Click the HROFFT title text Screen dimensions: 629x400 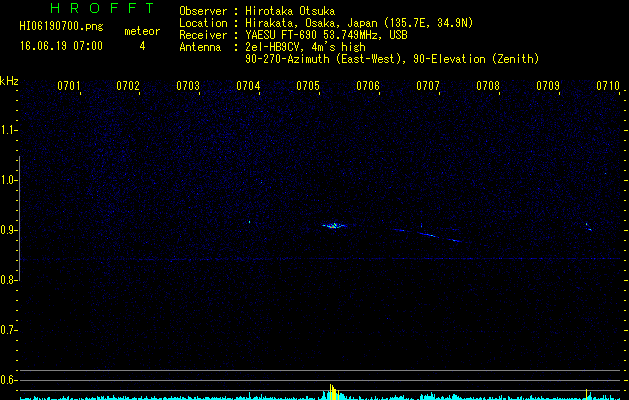(x=102, y=8)
